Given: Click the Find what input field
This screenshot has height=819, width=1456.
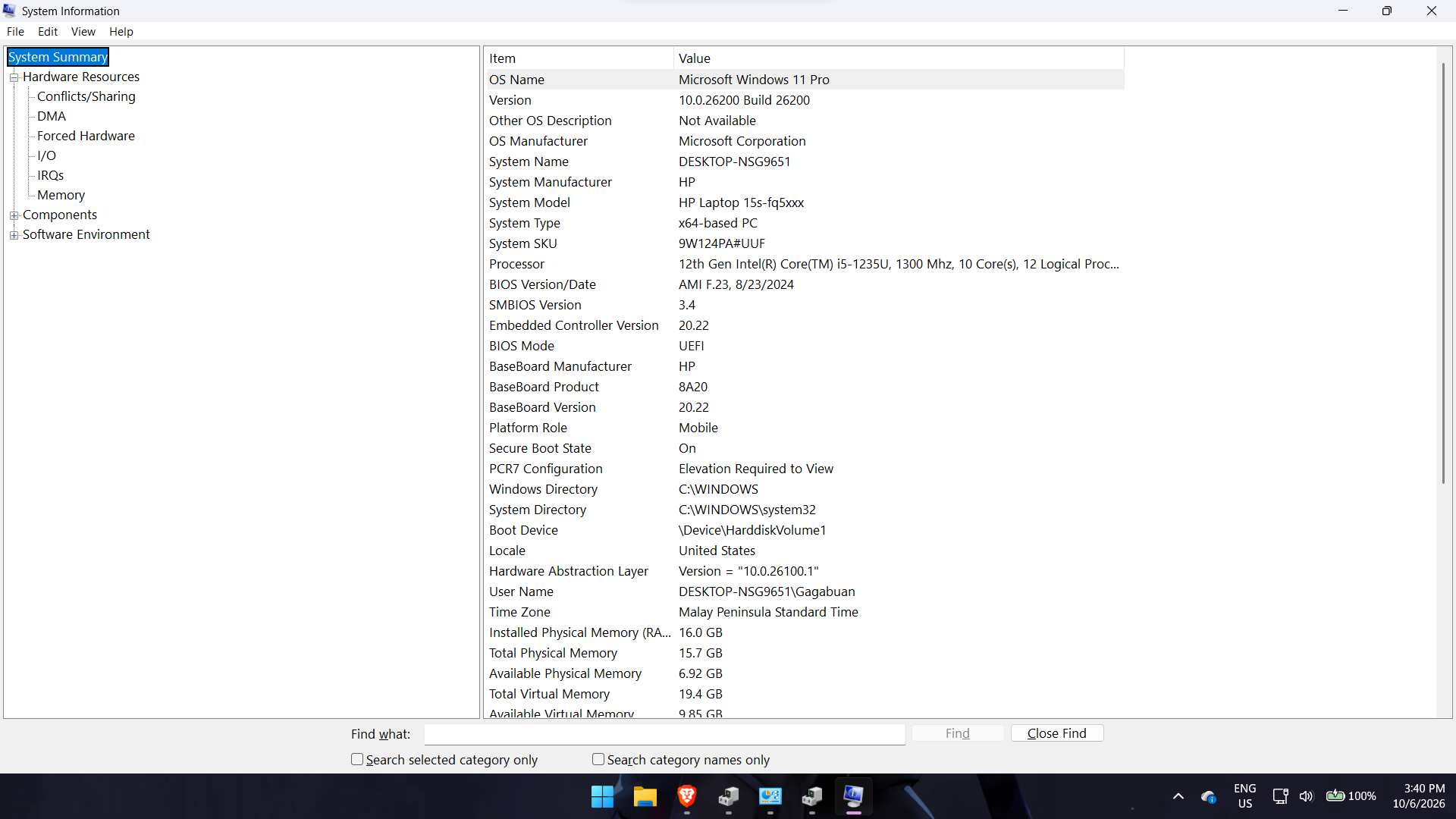Looking at the screenshot, I should coord(664,734).
